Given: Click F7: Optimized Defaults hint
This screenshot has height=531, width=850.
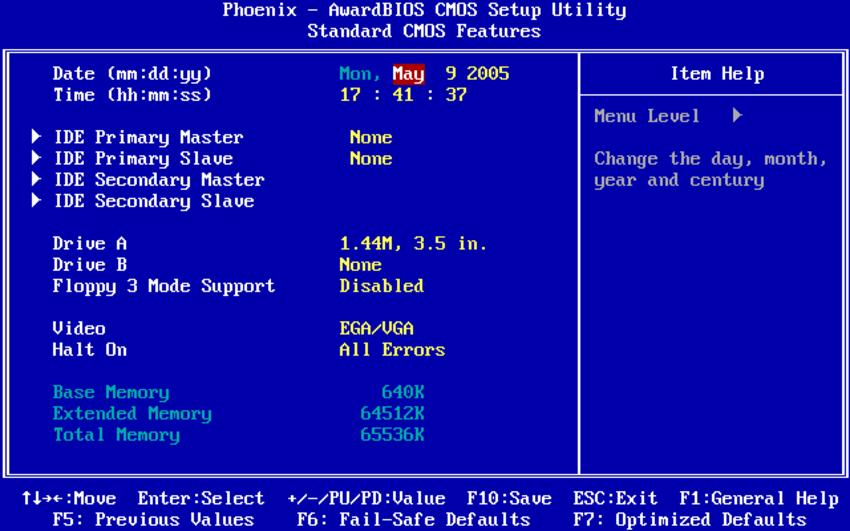Looking at the screenshot, I should click(x=690, y=520).
